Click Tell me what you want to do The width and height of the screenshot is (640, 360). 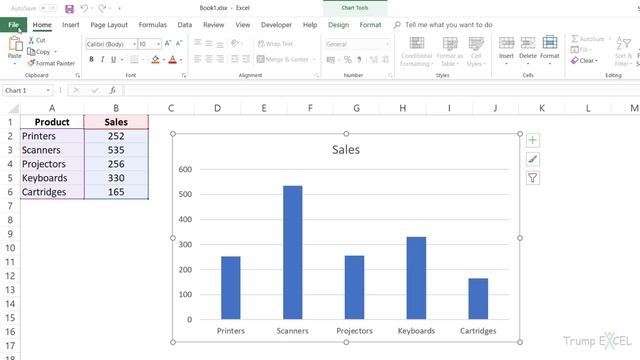coord(449,25)
